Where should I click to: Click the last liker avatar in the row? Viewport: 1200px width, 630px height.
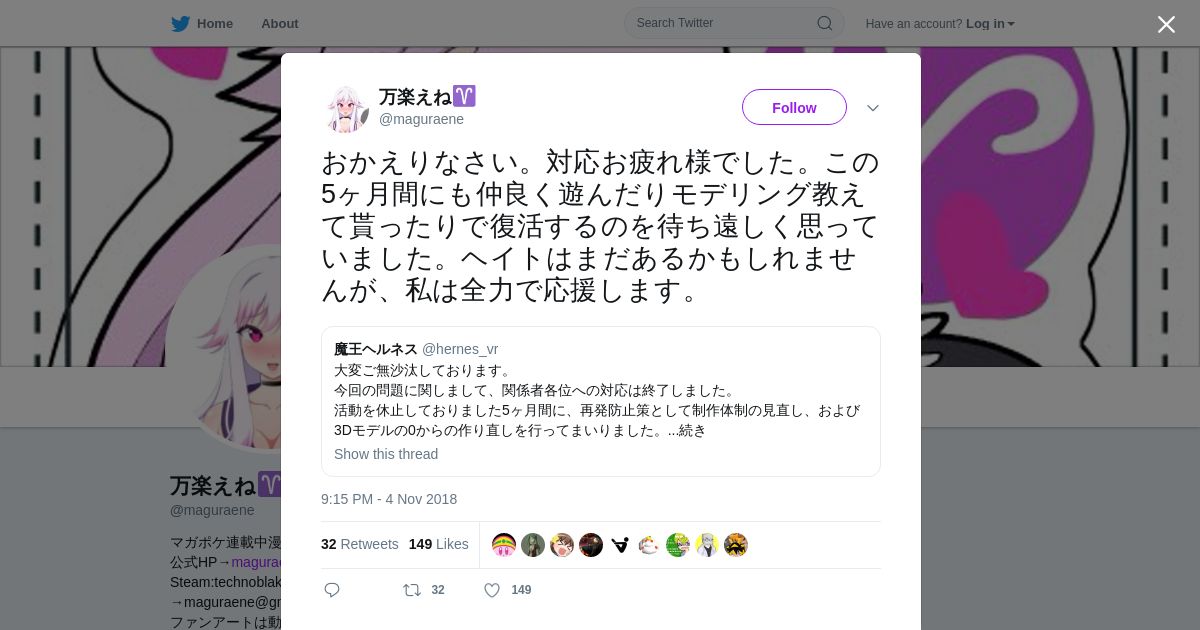tap(736, 545)
